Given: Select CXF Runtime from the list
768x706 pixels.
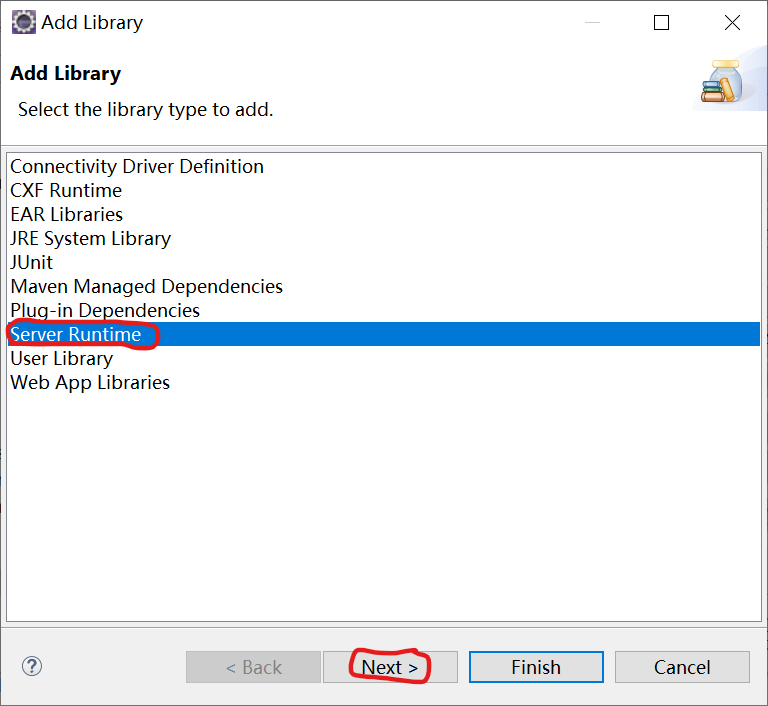Looking at the screenshot, I should [66, 191].
